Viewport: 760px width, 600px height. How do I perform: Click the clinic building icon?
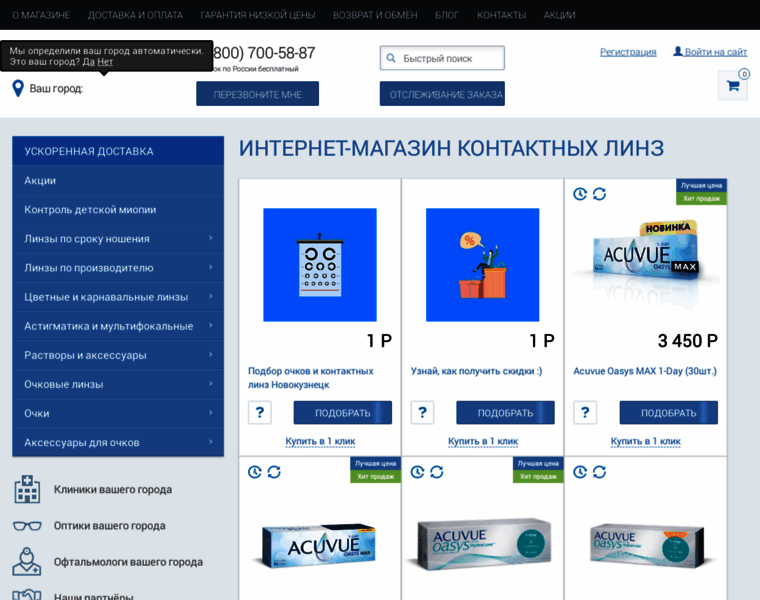(27, 489)
